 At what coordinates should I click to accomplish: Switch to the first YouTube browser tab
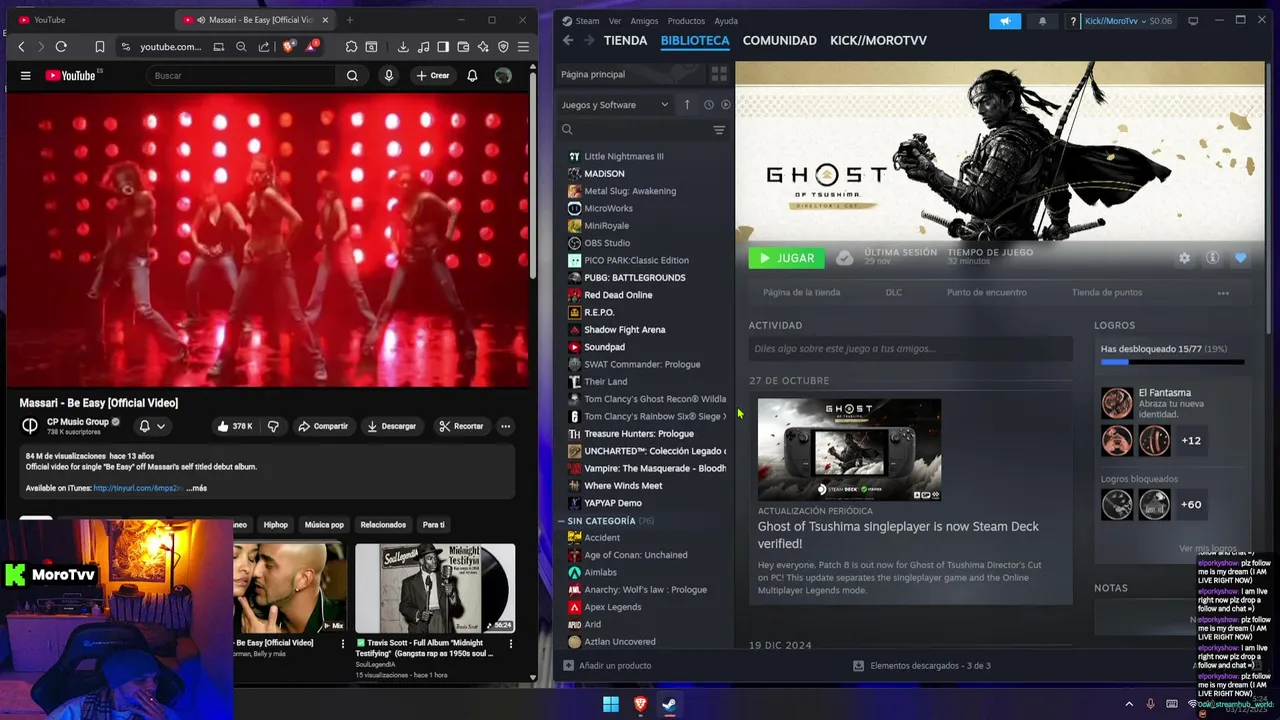(88, 20)
